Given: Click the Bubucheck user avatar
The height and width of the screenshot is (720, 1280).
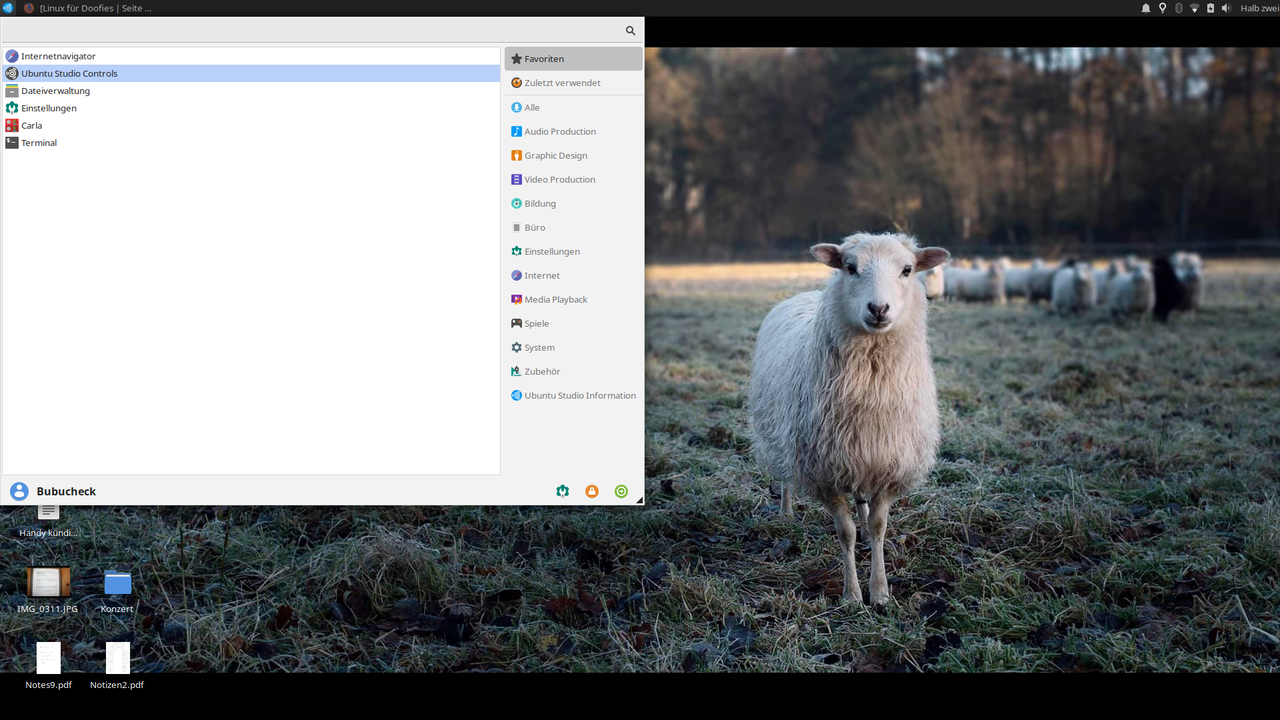Looking at the screenshot, I should pyautogui.click(x=19, y=491).
